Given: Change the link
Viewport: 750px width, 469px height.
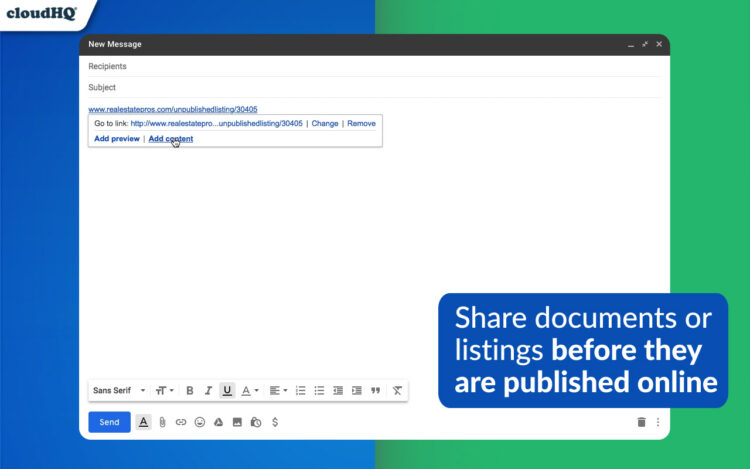Looking at the screenshot, I should 325,123.
